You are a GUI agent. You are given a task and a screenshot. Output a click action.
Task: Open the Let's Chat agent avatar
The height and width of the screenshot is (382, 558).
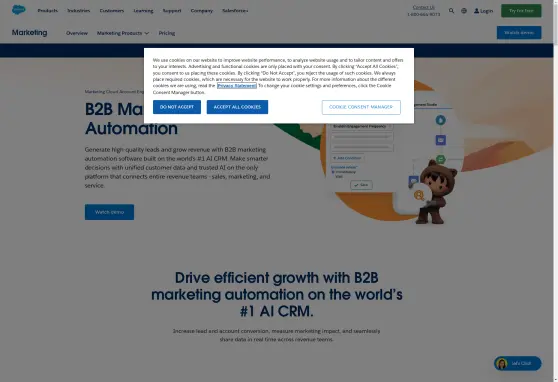pyautogui.click(x=501, y=363)
